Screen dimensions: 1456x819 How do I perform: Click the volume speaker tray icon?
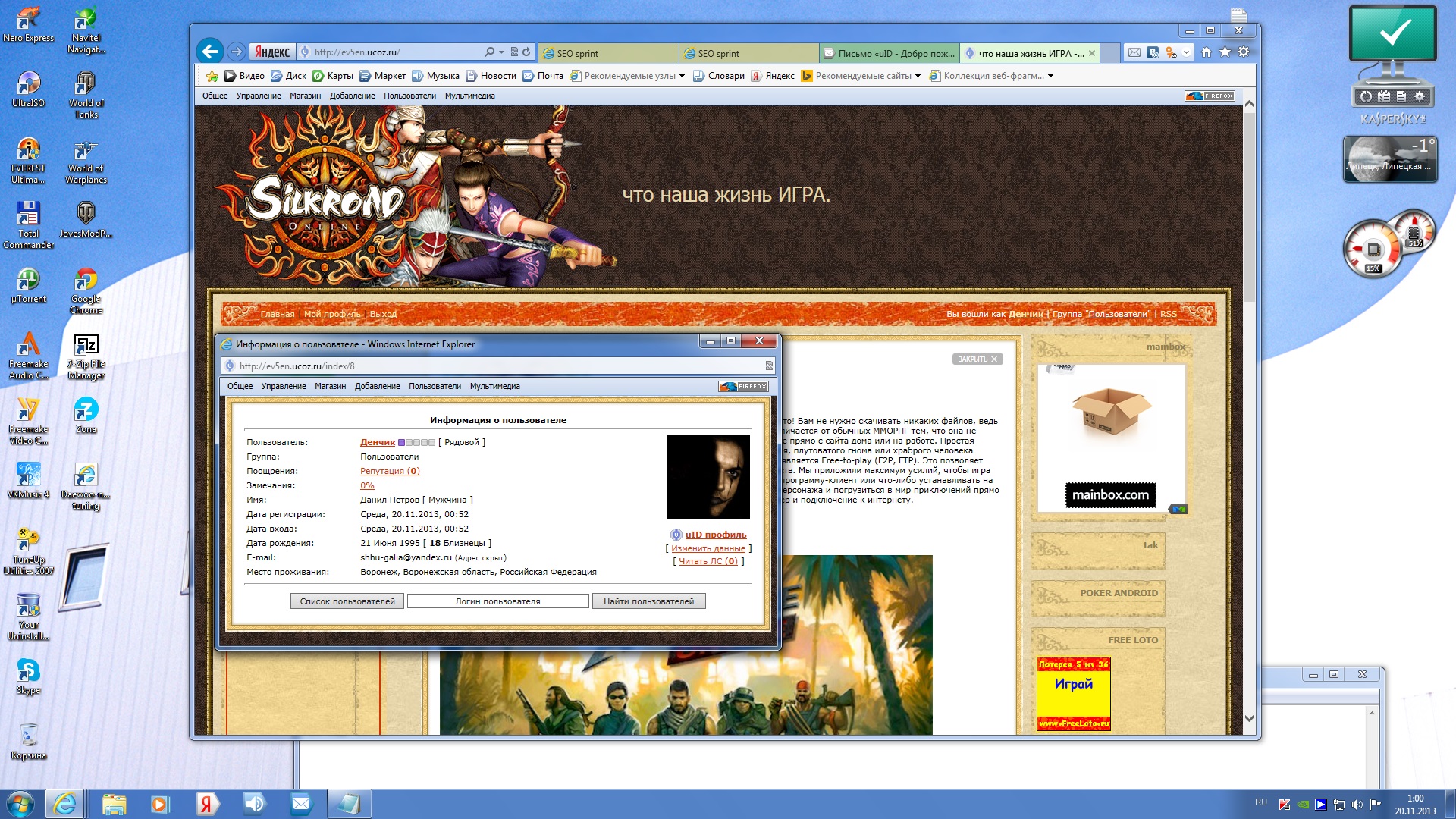pyautogui.click(x=1357, y=805)
